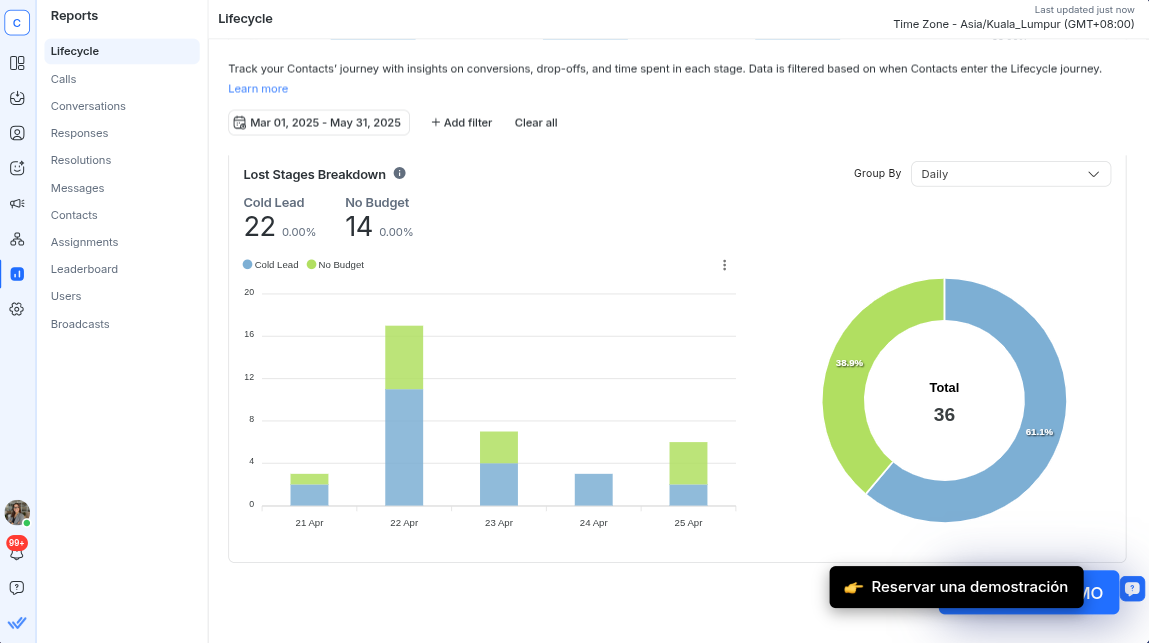Screen dimensions: 1149x643
Task: Open the Users report
Action: coord(66,297)
